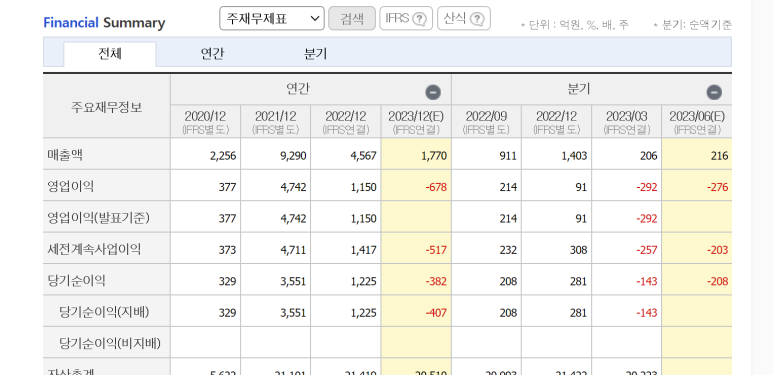The width and height of the screenshot is (773, 375).
Task: Click the 매출액 value 4,567
Action: click(363, 156)
